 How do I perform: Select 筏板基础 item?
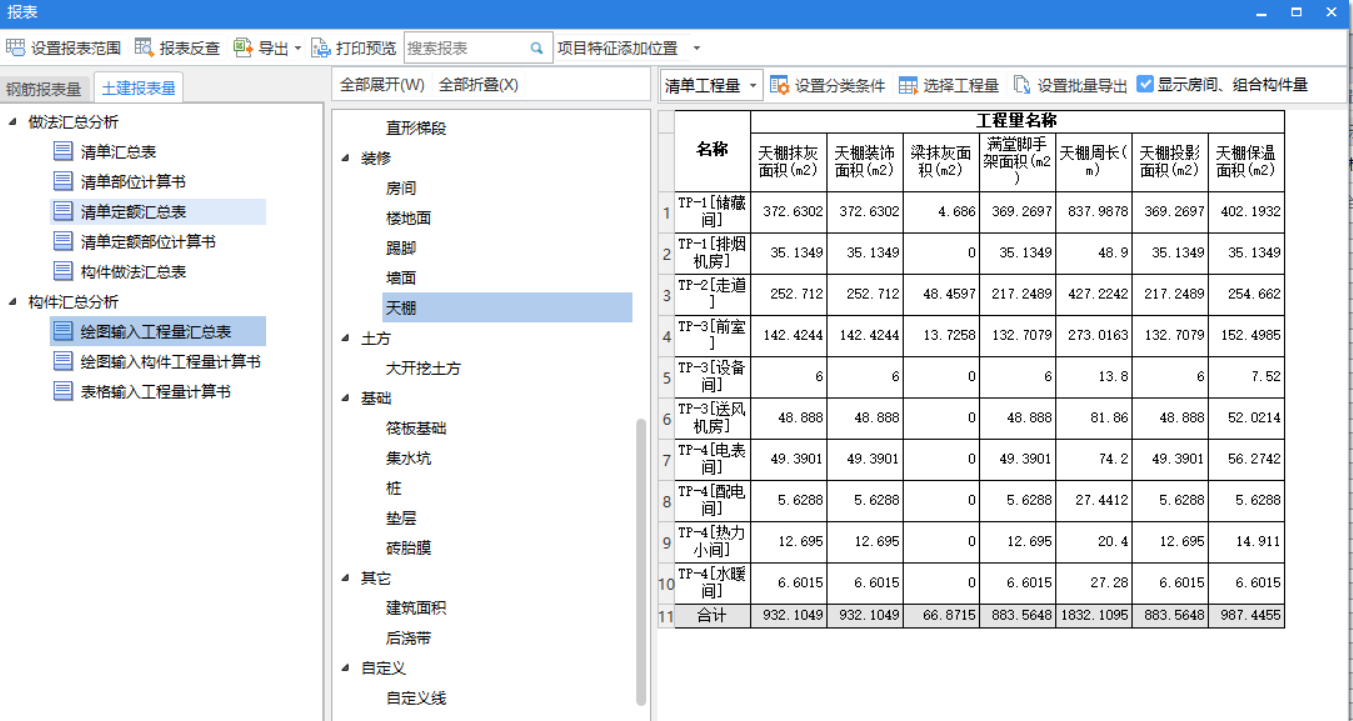pyautogui.click(x=416, y=428)
